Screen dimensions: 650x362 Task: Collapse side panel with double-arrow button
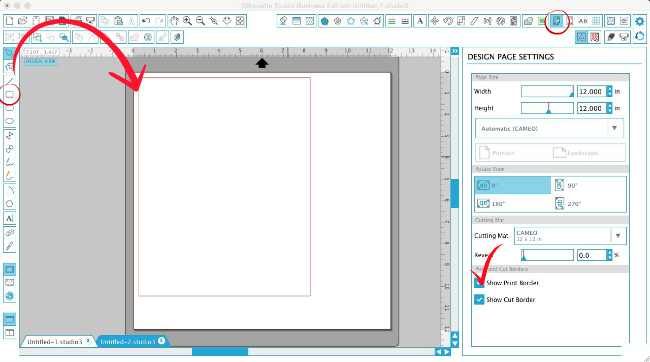point(455,51)
